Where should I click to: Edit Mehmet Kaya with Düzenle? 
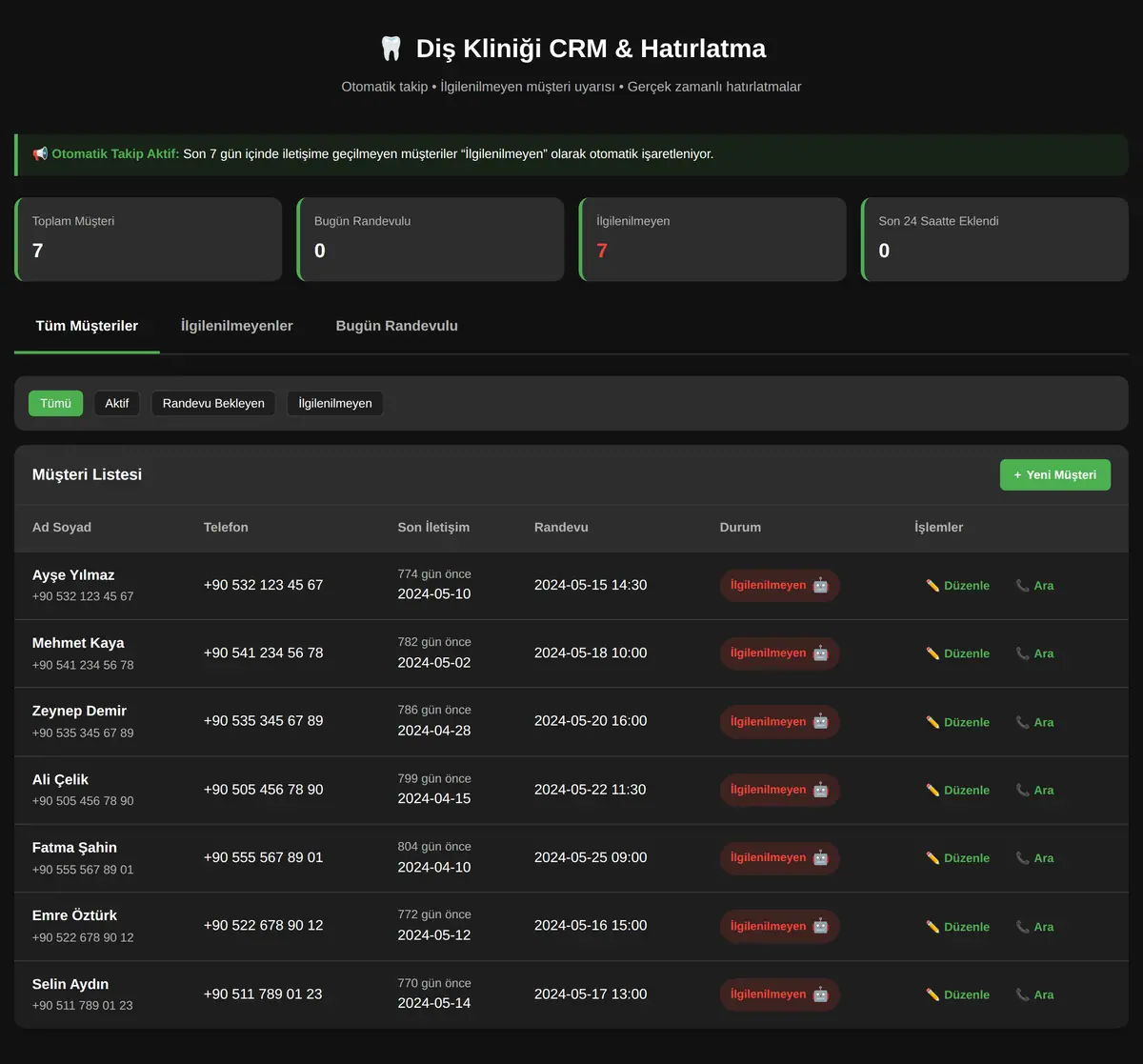958,653
